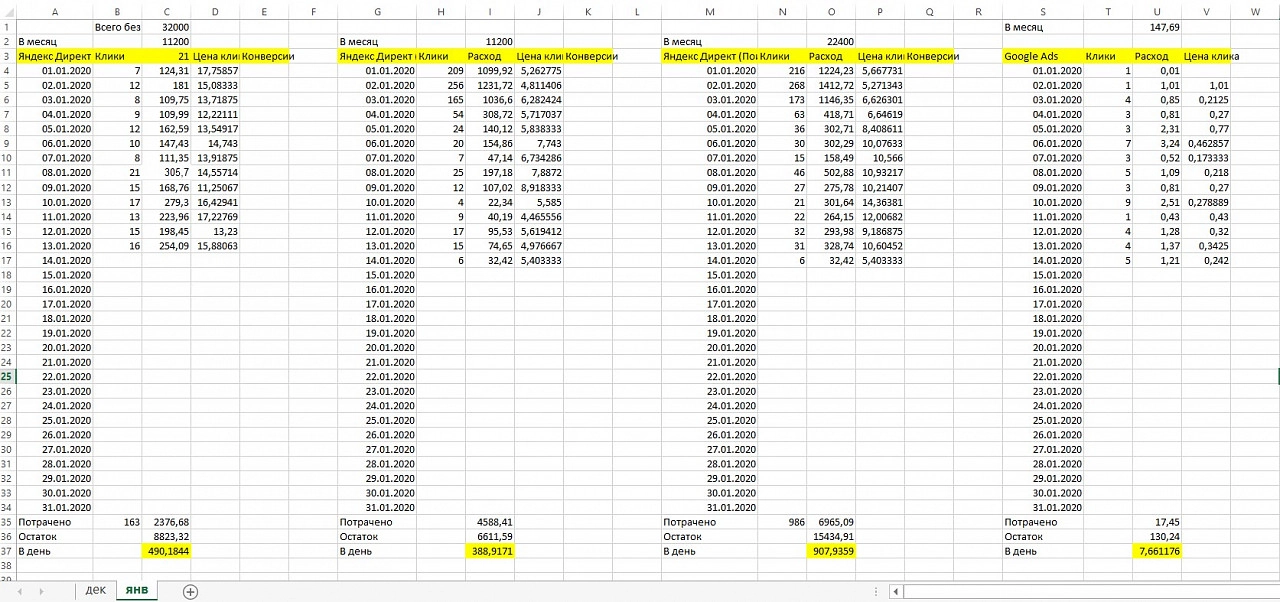Select the spent total 6965,09
Viewport: 1280px width, 602px height.
[x=832, y=522]
